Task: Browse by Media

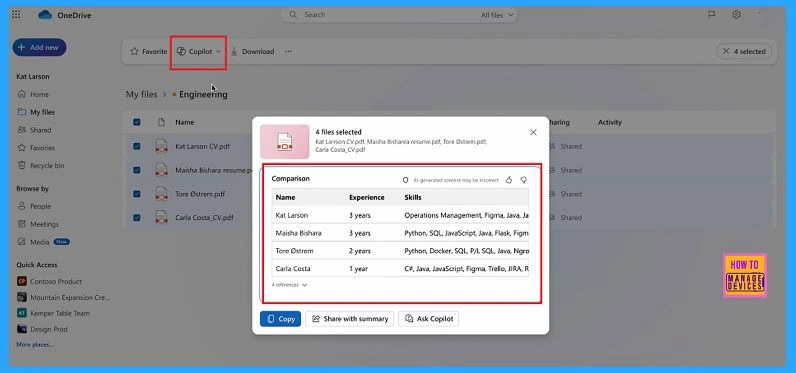Action: click(x=34, y=242)
